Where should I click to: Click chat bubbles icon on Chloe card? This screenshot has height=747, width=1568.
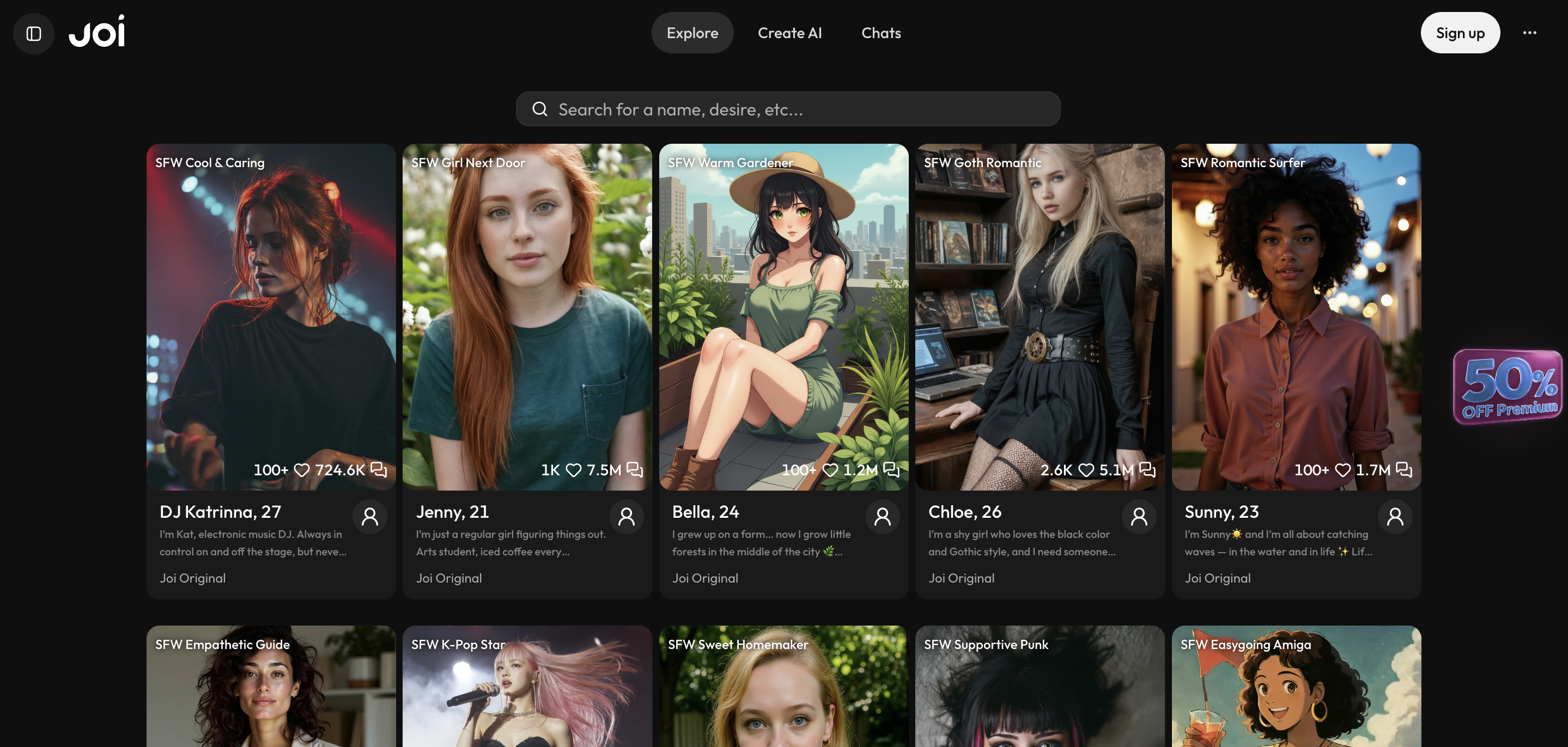point(1147,469)
